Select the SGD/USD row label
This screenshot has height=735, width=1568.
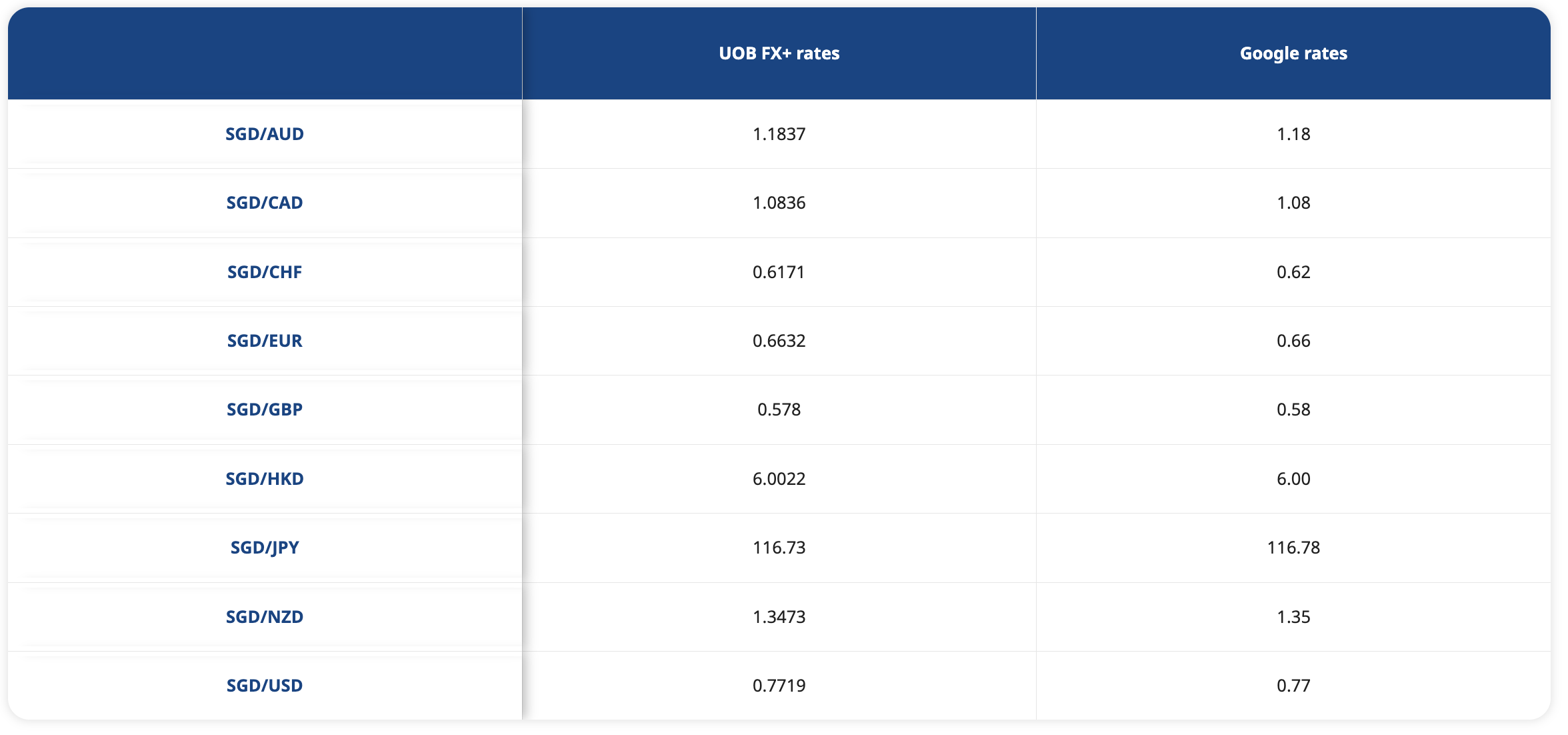(x=265, y=686)
